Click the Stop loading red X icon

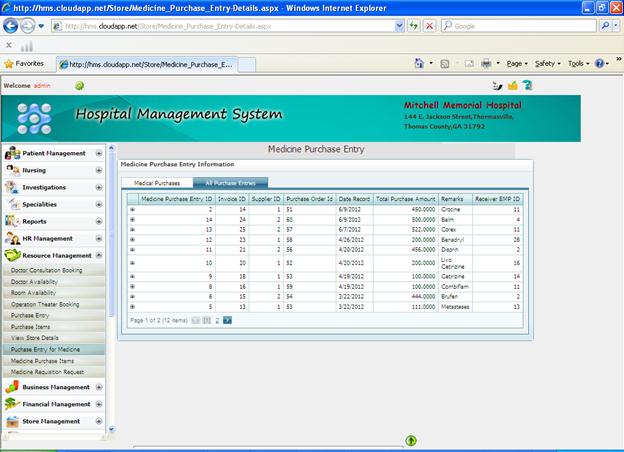429,25
